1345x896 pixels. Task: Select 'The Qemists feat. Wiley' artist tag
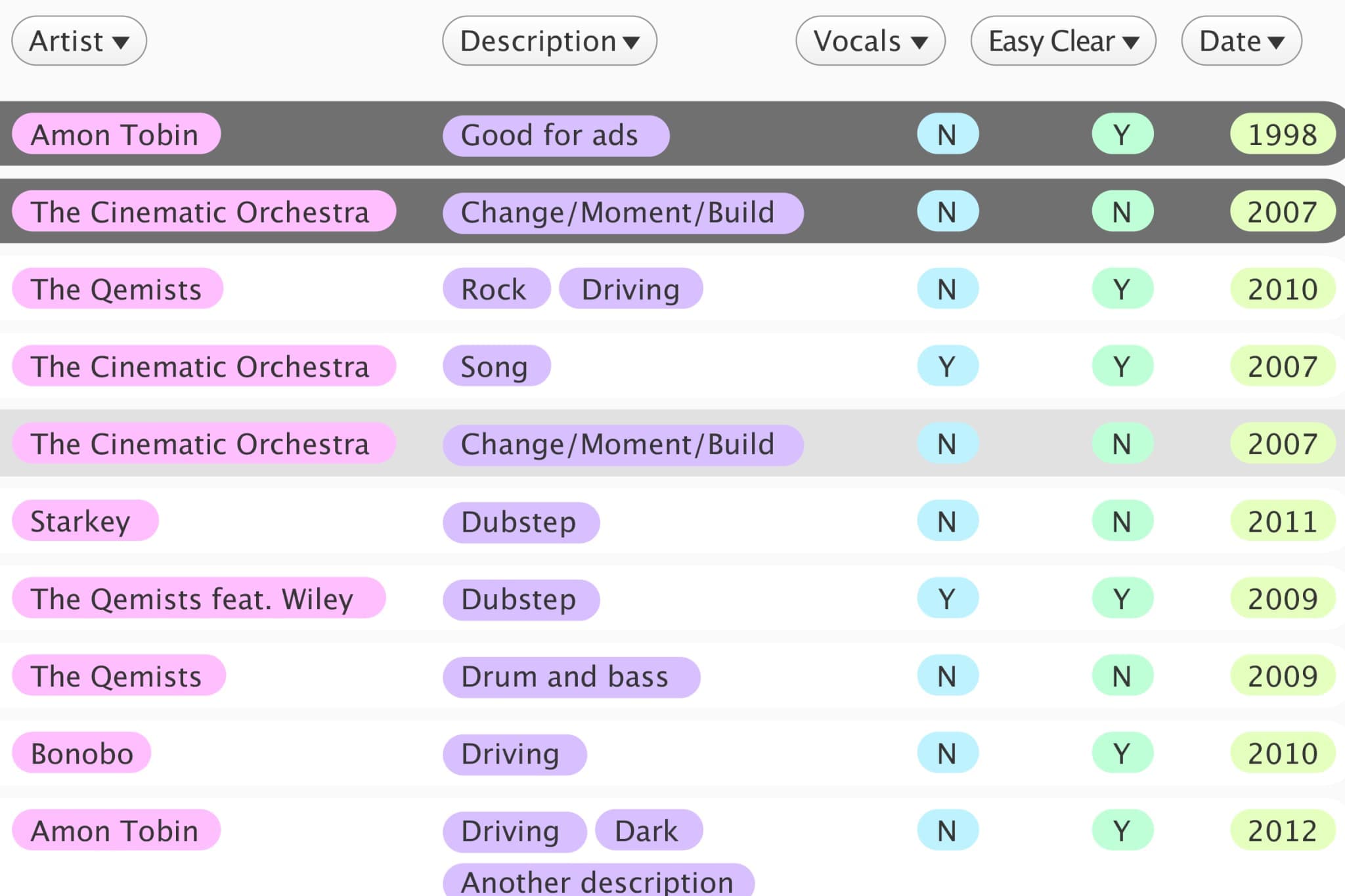click(198, 599)
